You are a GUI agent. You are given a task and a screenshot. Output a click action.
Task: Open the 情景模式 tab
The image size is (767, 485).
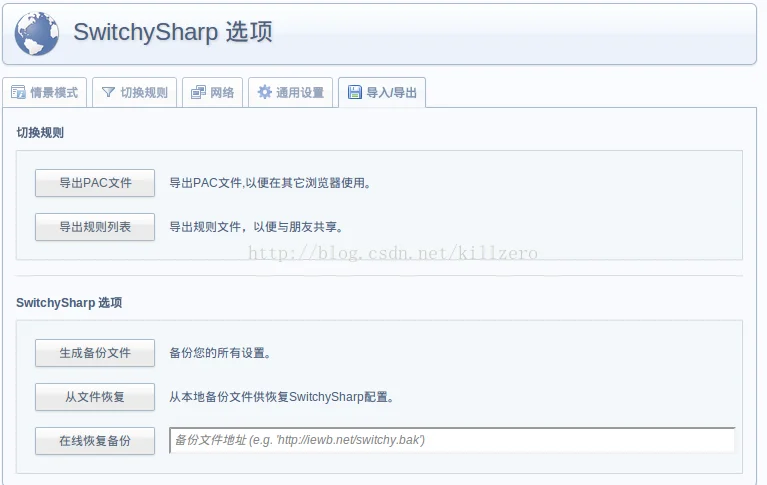pos(45,92)
